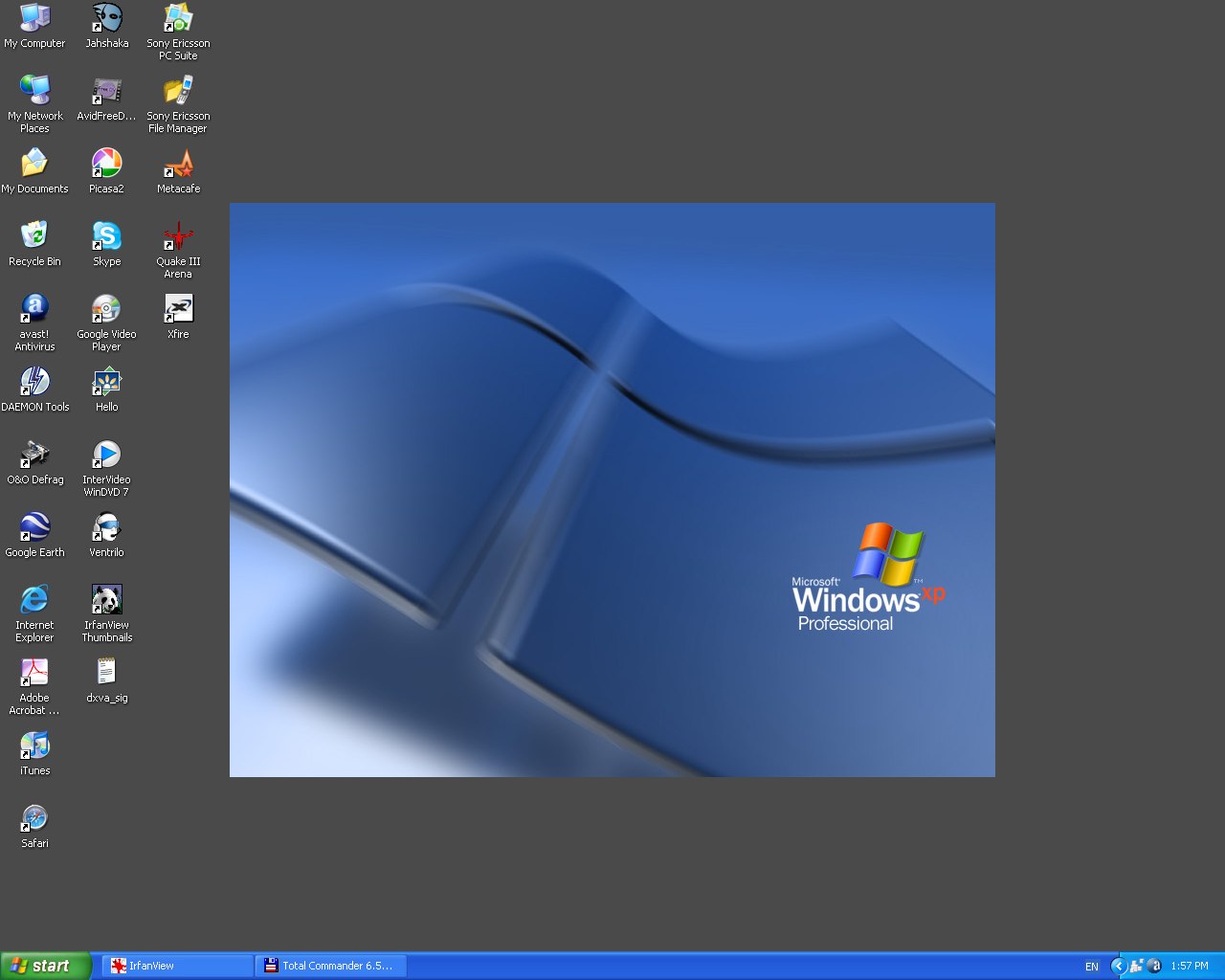This screenshot has height=980, width=1225.
Task: Switch to Total Commander taskbar button
Action: [x=330, y=966]
